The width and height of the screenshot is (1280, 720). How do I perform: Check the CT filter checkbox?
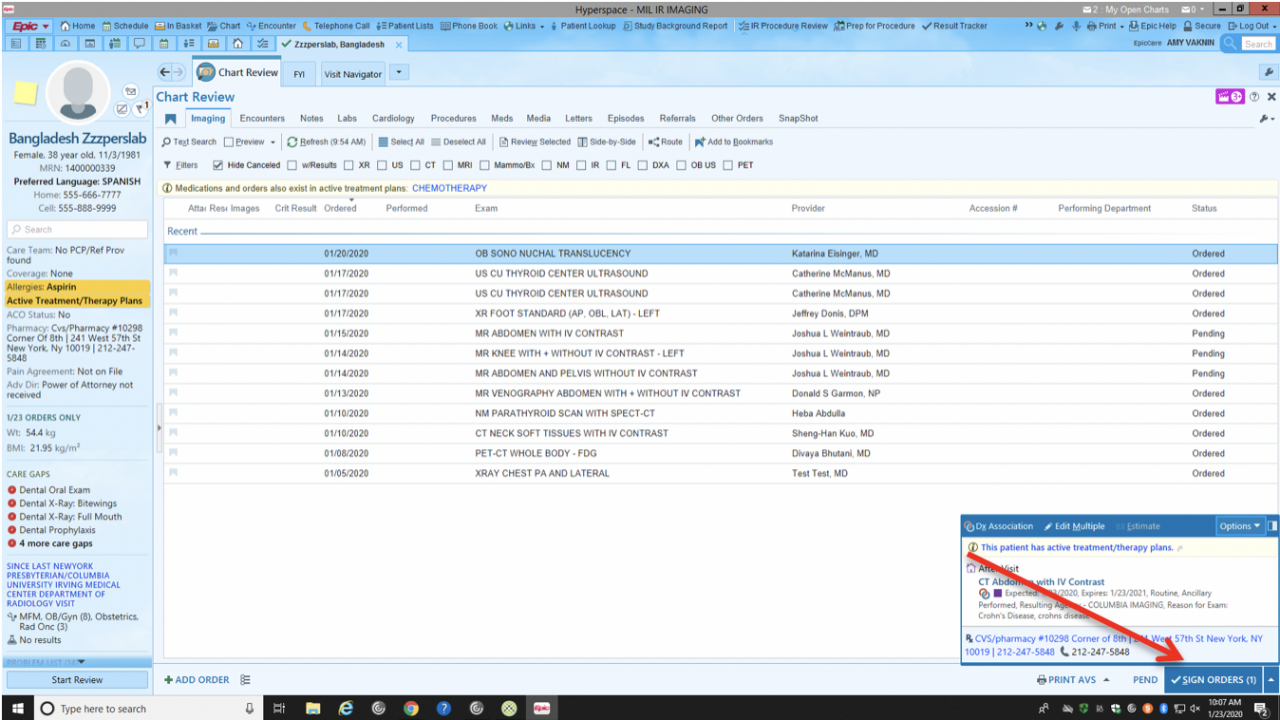click(415, 166)
